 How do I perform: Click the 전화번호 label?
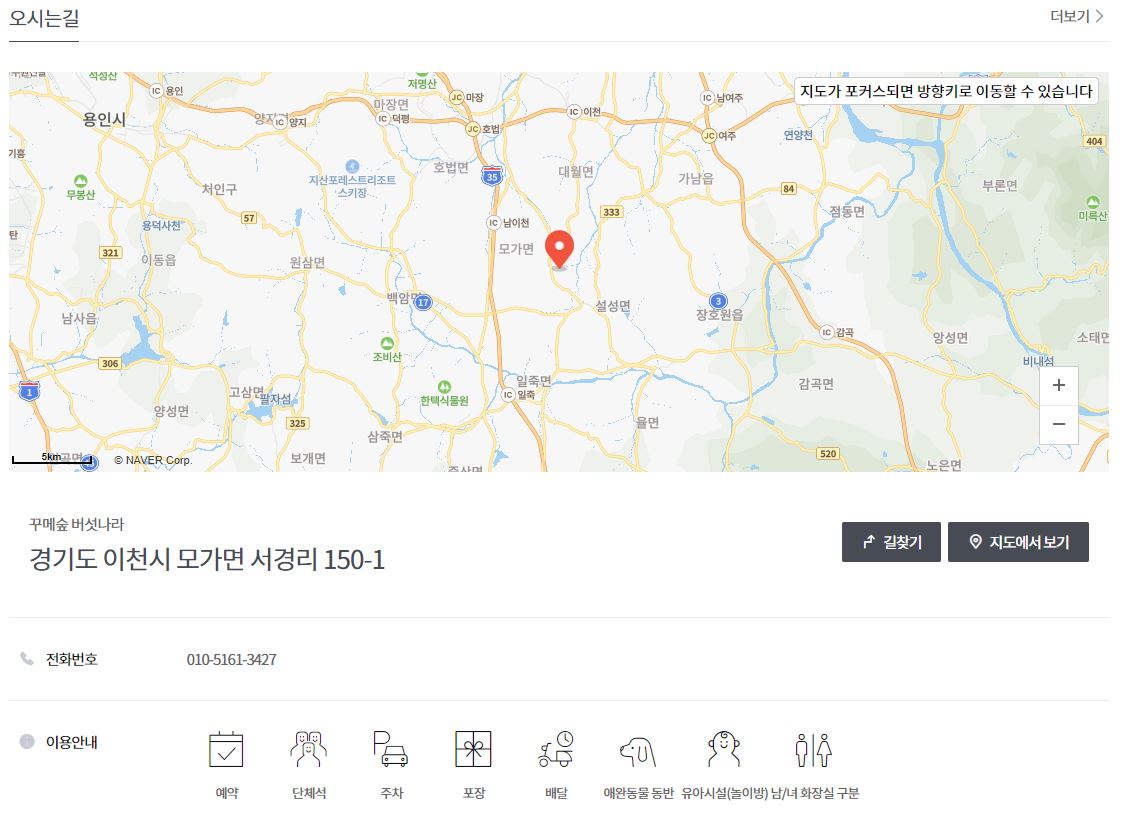pos(72,659)
